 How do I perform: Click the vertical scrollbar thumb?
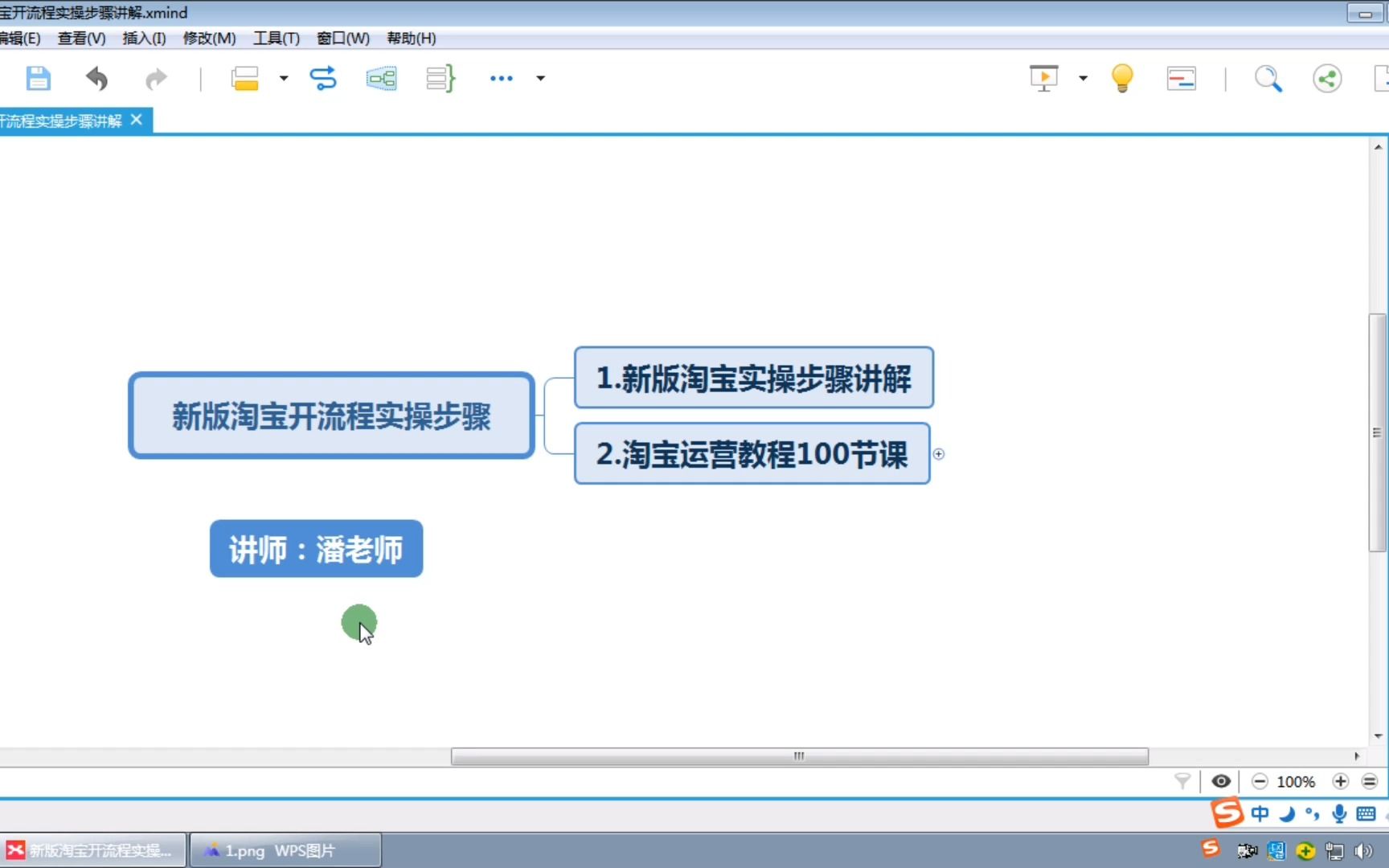1378,432
